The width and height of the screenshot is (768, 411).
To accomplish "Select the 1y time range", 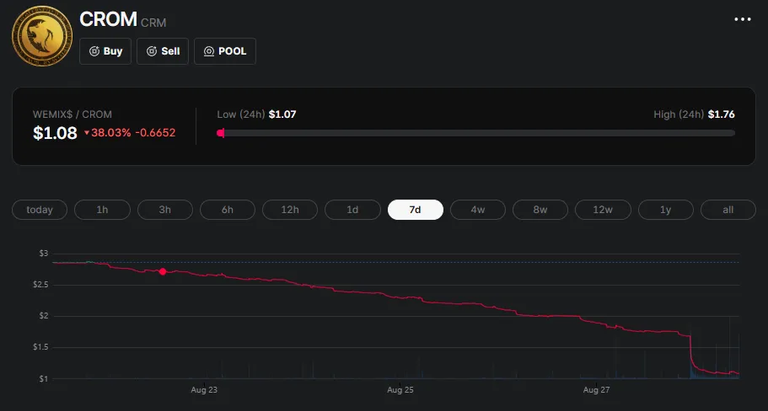I will pyautogui.click(x=666, y=210).
